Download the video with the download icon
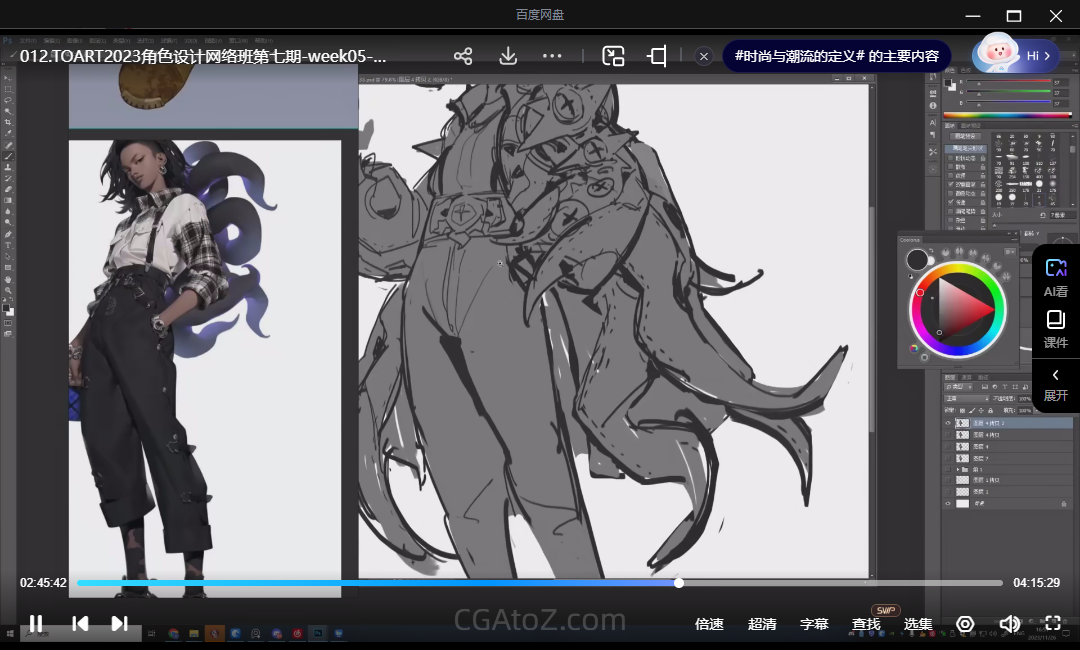Viewport: 1080px width, 650px height. coord(508,56)
